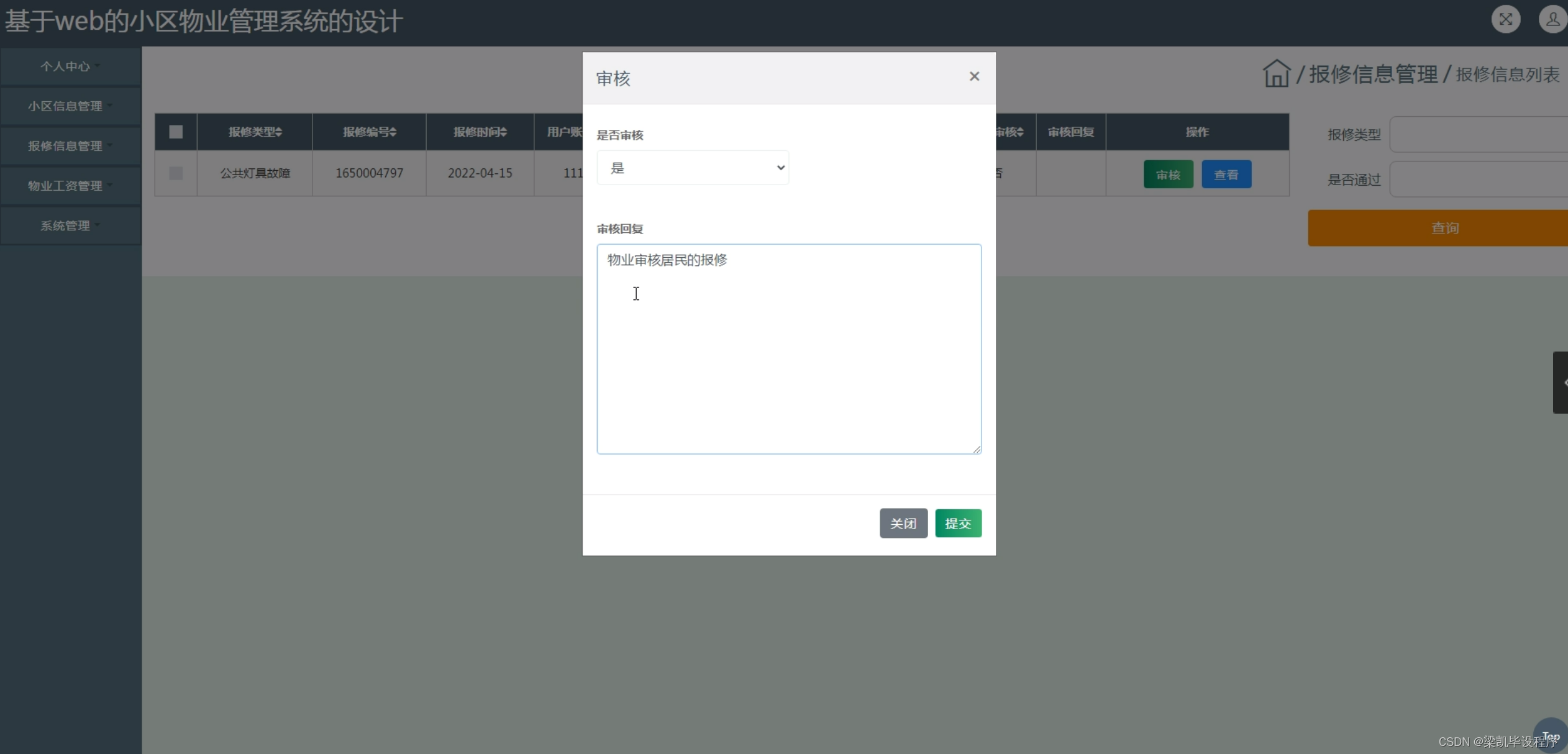Click the right-edge collapse arrow tab
This screenshot has width=1568, height=754.
click(1561, 383)
